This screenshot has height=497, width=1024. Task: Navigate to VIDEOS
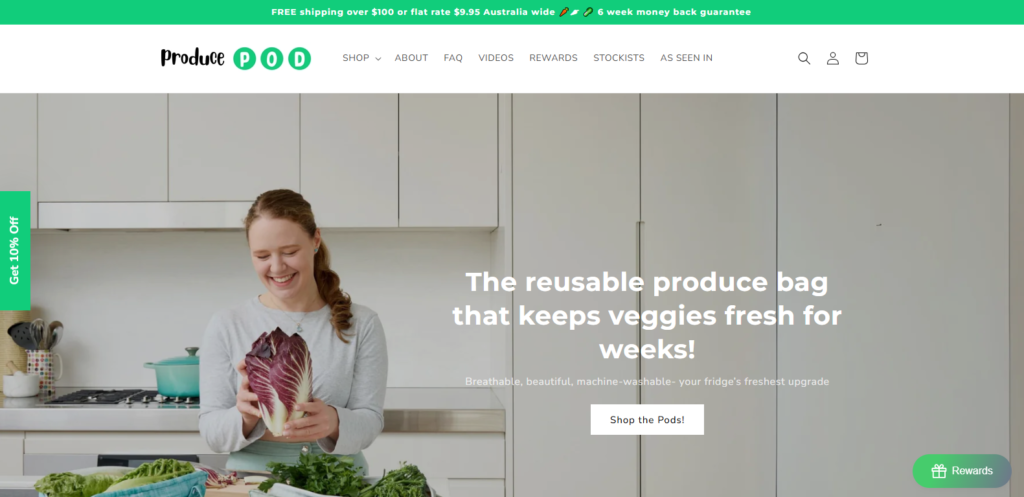tap(496, 58)
